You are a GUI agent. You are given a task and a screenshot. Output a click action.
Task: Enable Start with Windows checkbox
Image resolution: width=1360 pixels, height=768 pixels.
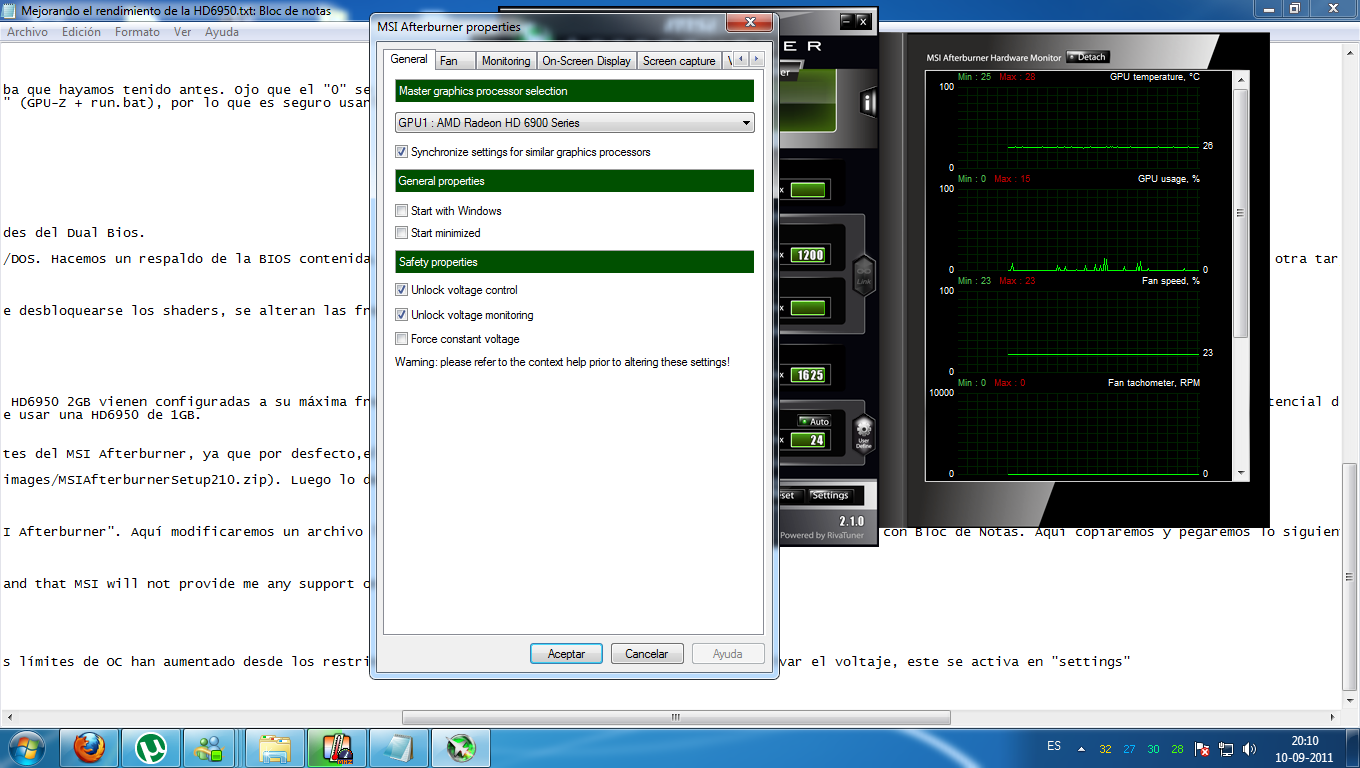401,211
